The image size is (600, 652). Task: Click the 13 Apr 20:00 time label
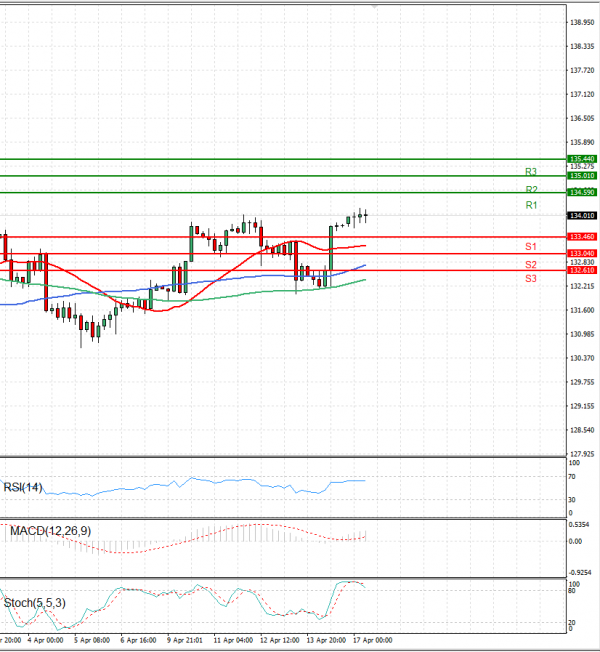tap(326, 640)
